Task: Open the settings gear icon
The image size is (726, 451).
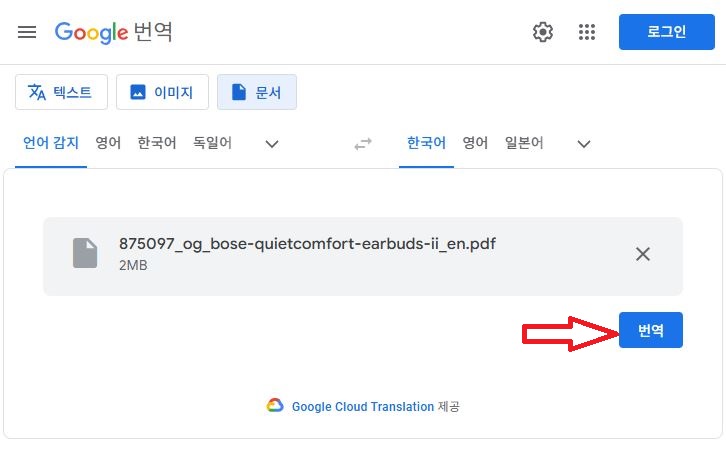Action: tap(543, 32)
